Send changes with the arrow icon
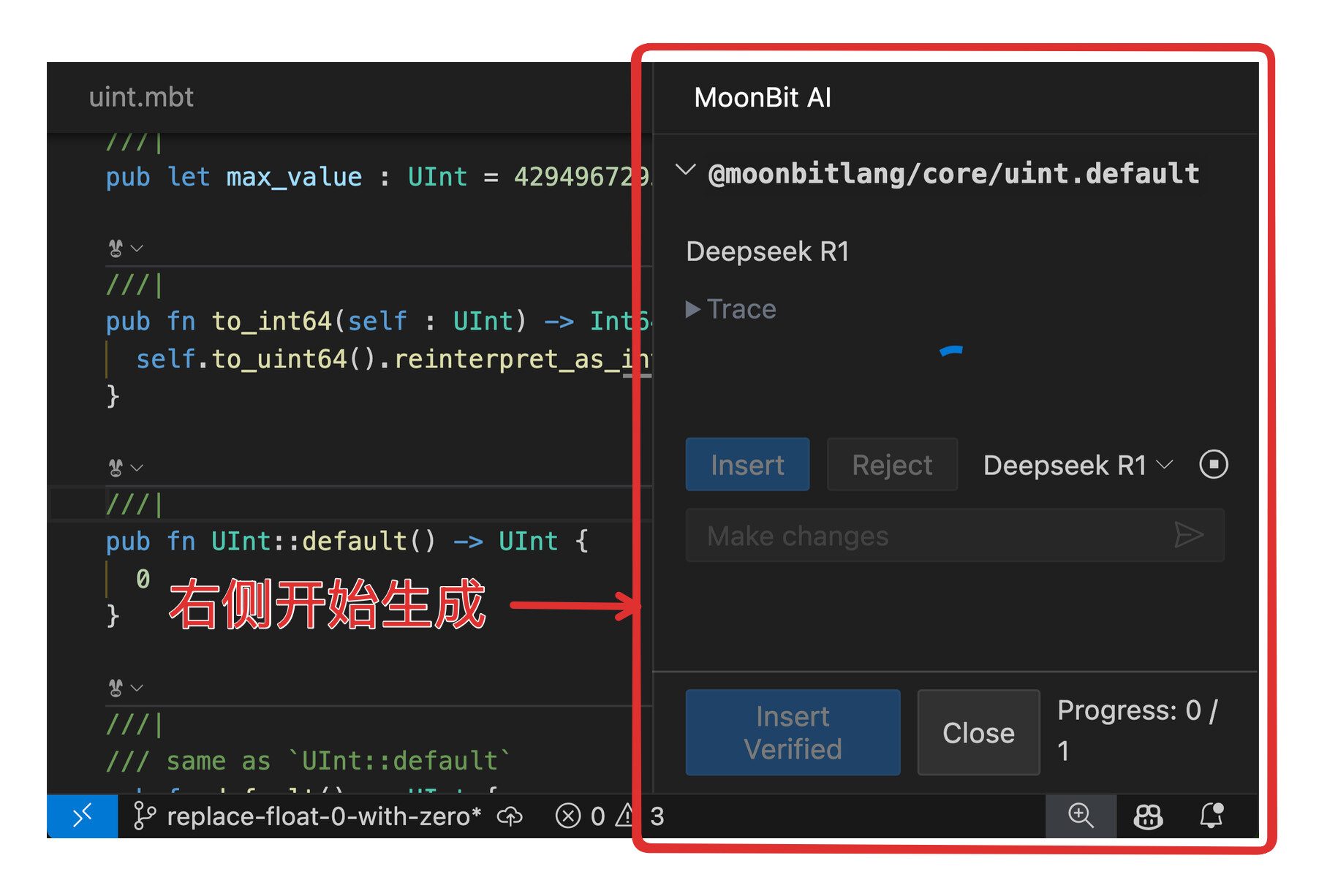 1189,535
